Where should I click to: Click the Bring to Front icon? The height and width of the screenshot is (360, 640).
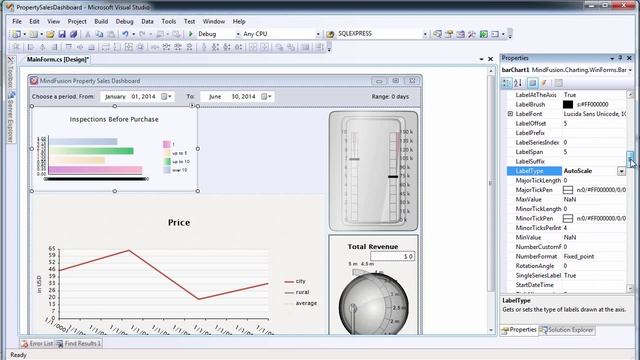coord(279,47)
